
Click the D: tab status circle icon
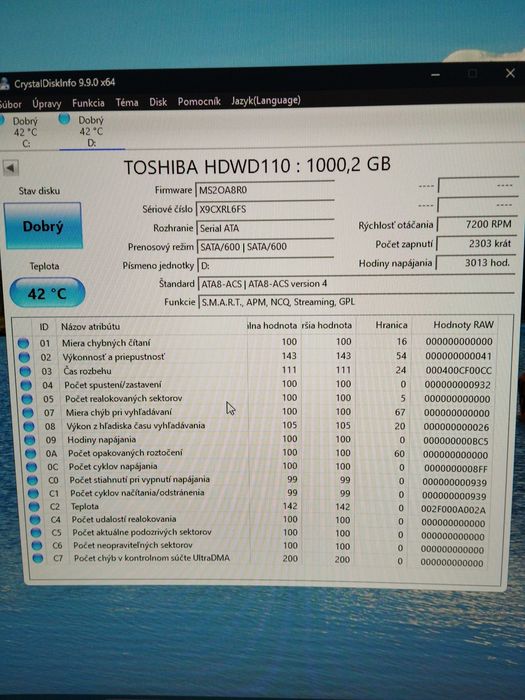pyautogui.click(x=64, y=119)
